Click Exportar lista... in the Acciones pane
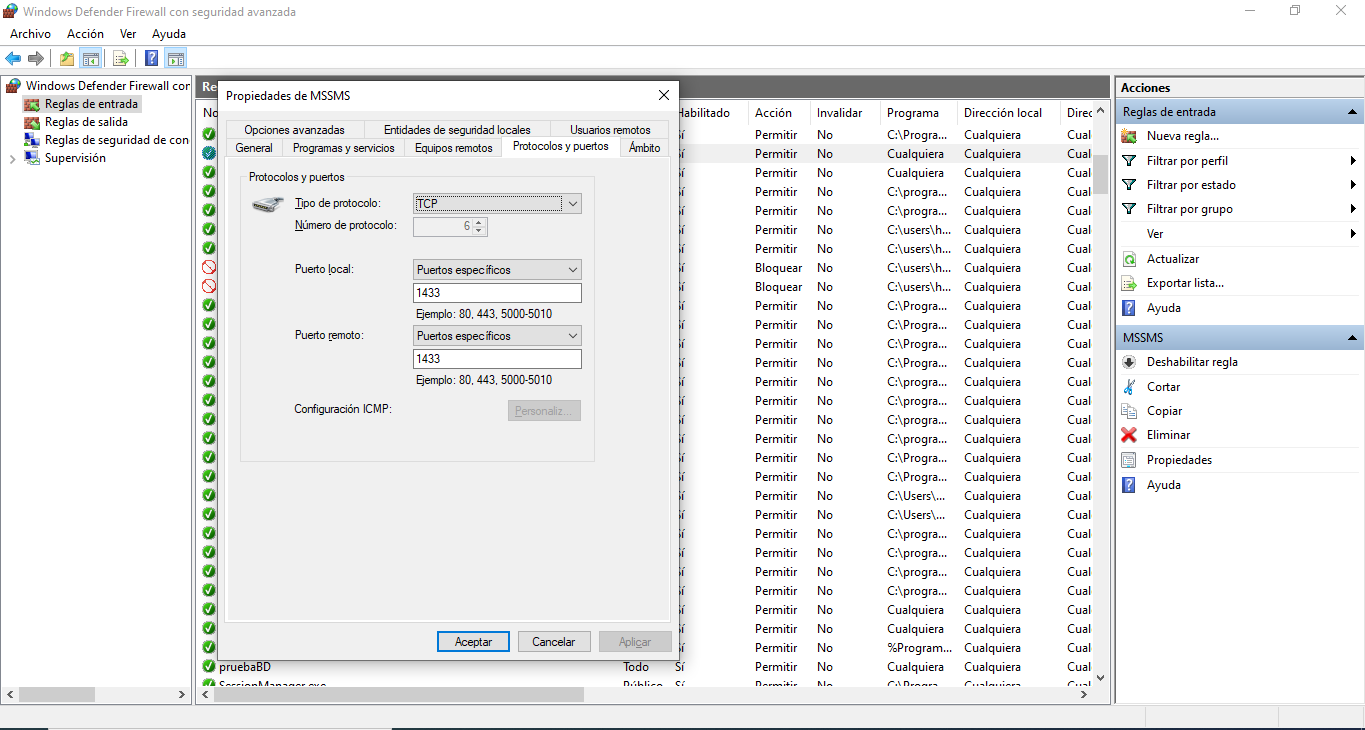Image resolution: width=1365 pixels, height=730 pixels. pos(1185,283)
